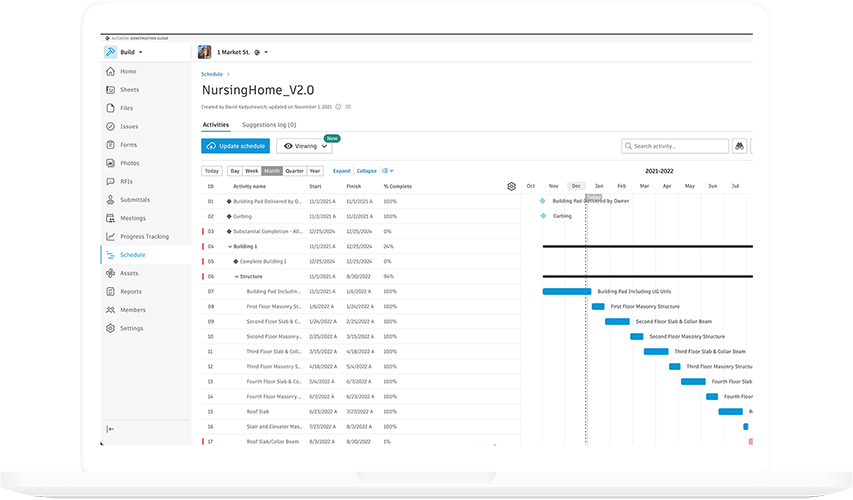Click the binoculars icon beside search

(740, 146)
